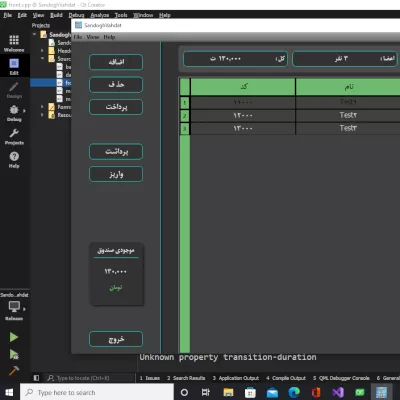
Task: Click the اضافه (Add) button
Action: coord(116,62)
